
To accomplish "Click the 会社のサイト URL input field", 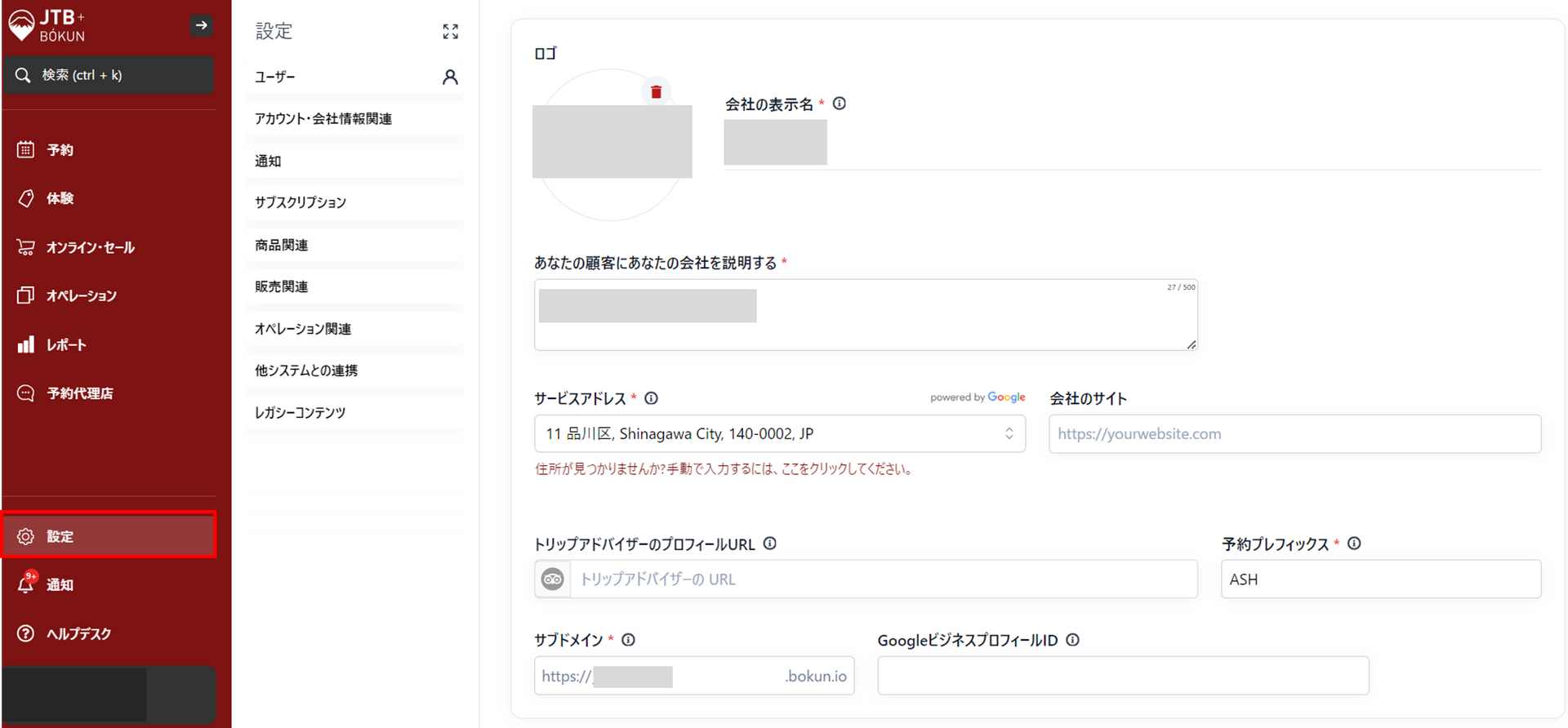I will click(1294, 433).
